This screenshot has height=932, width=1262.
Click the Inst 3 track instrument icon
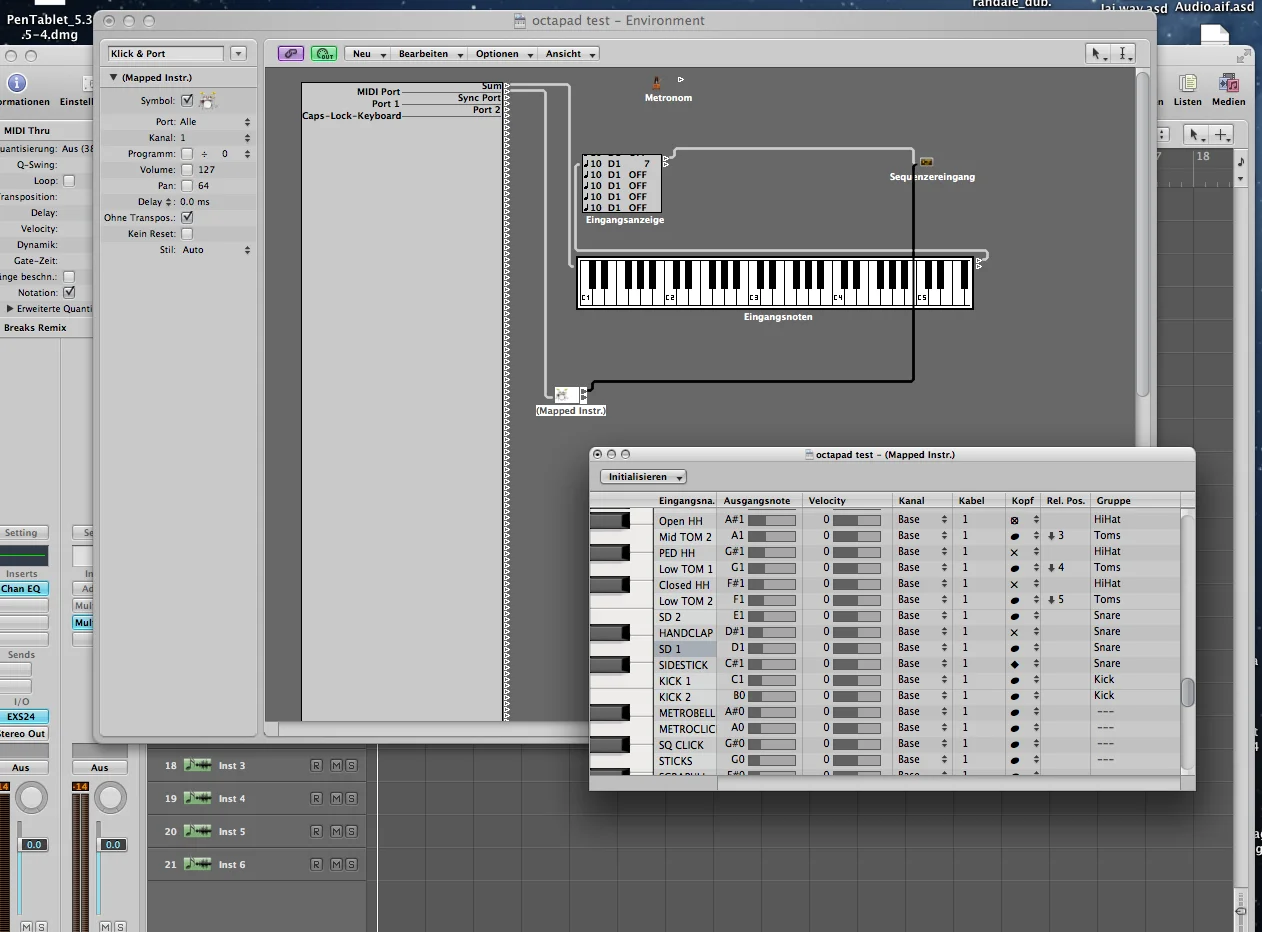tap(198, 766)
